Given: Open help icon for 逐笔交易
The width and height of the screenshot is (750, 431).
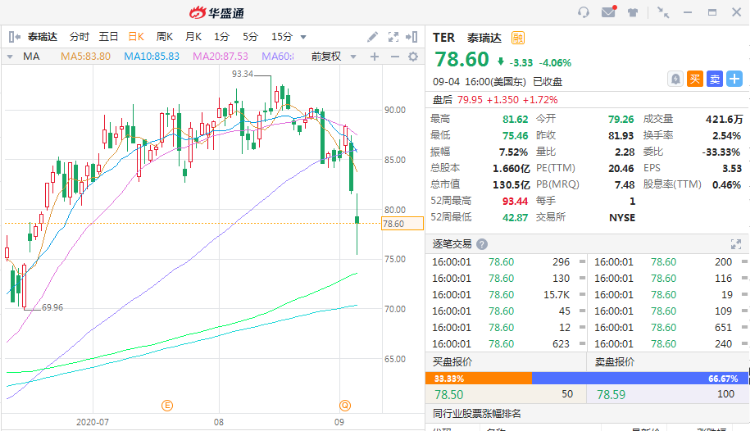Looking at the screenshot, I should [x=482, y=244].
